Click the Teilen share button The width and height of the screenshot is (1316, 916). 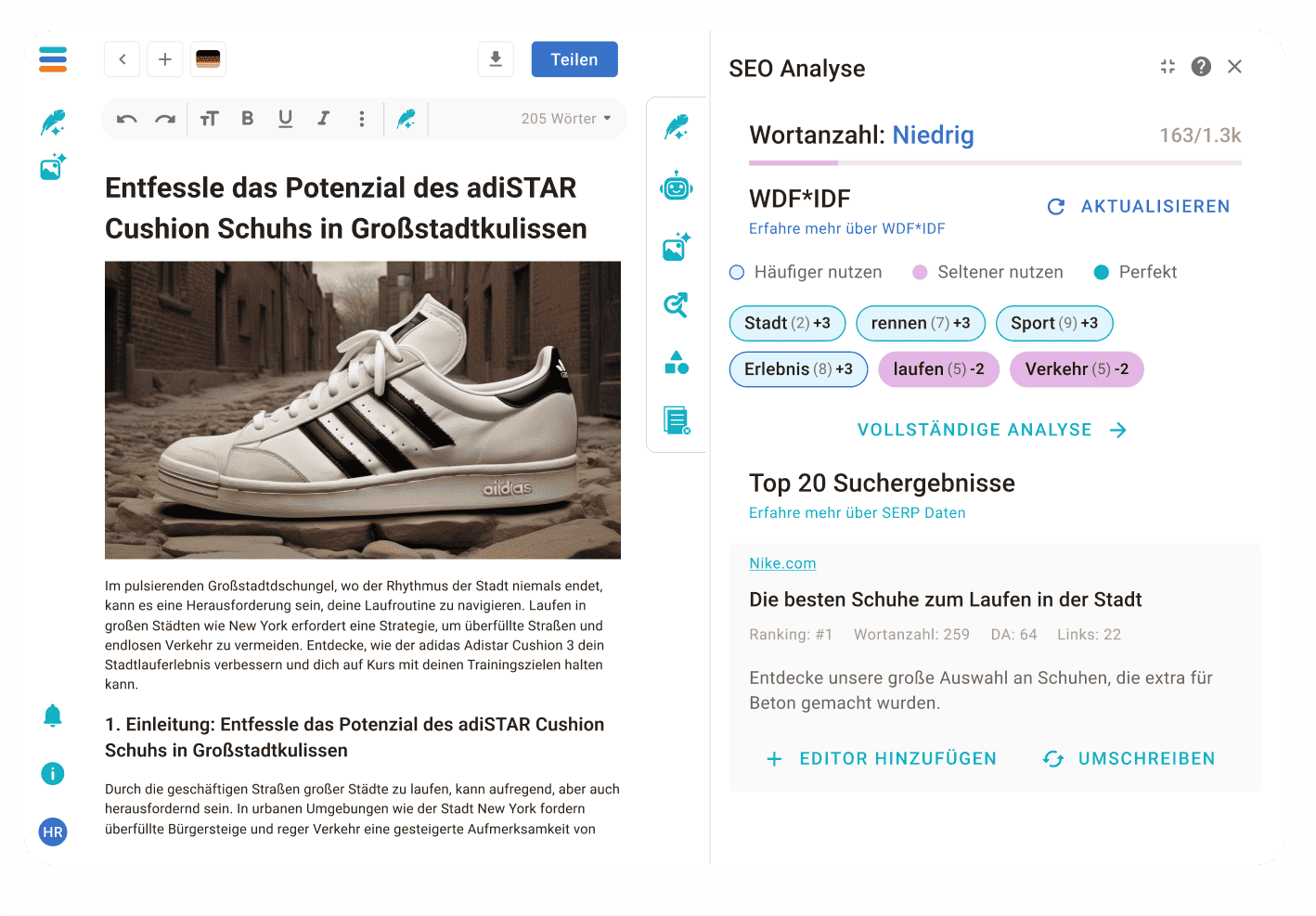click(x=574, y=59)
